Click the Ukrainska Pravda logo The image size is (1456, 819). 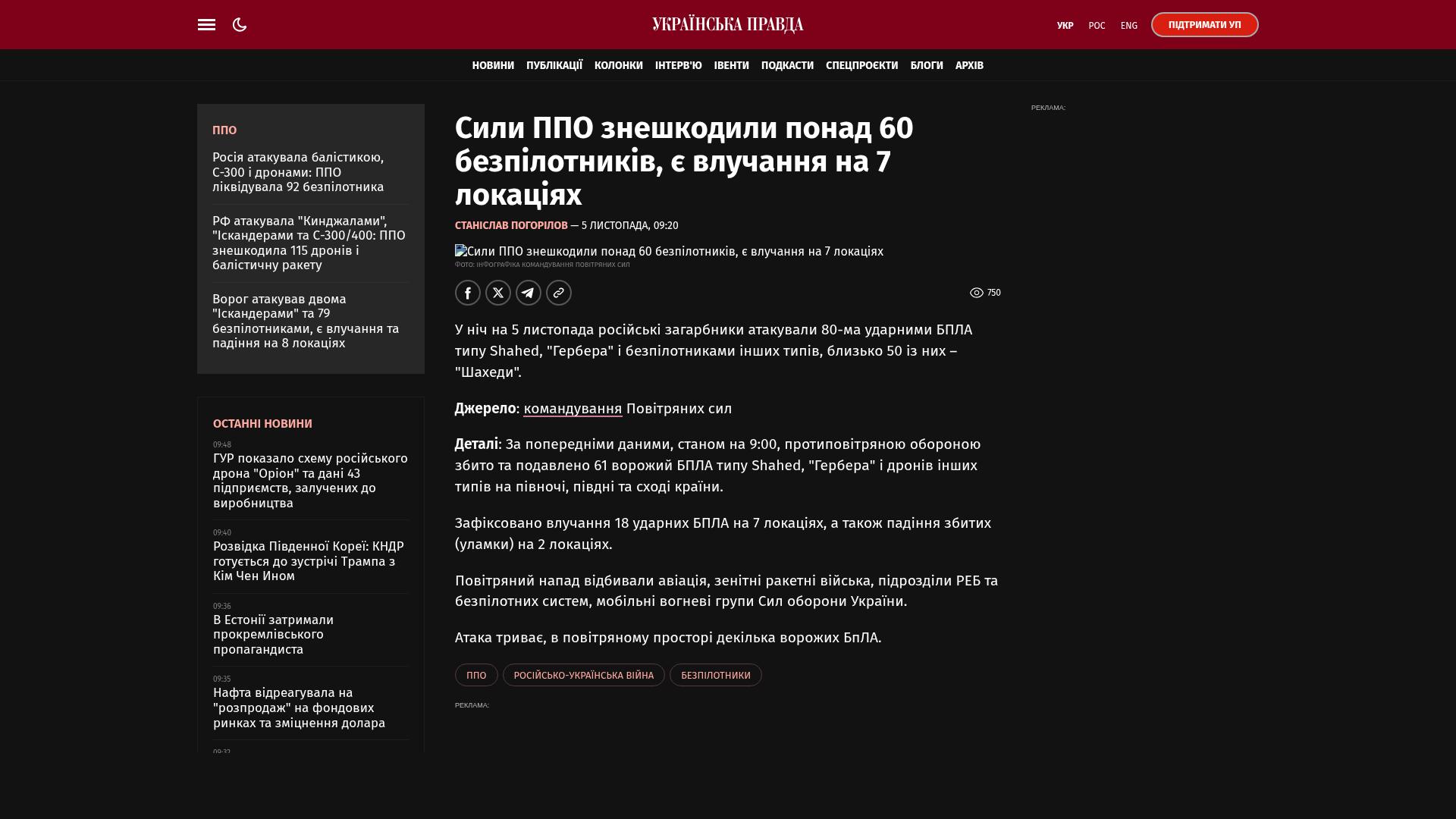(727, 25)
